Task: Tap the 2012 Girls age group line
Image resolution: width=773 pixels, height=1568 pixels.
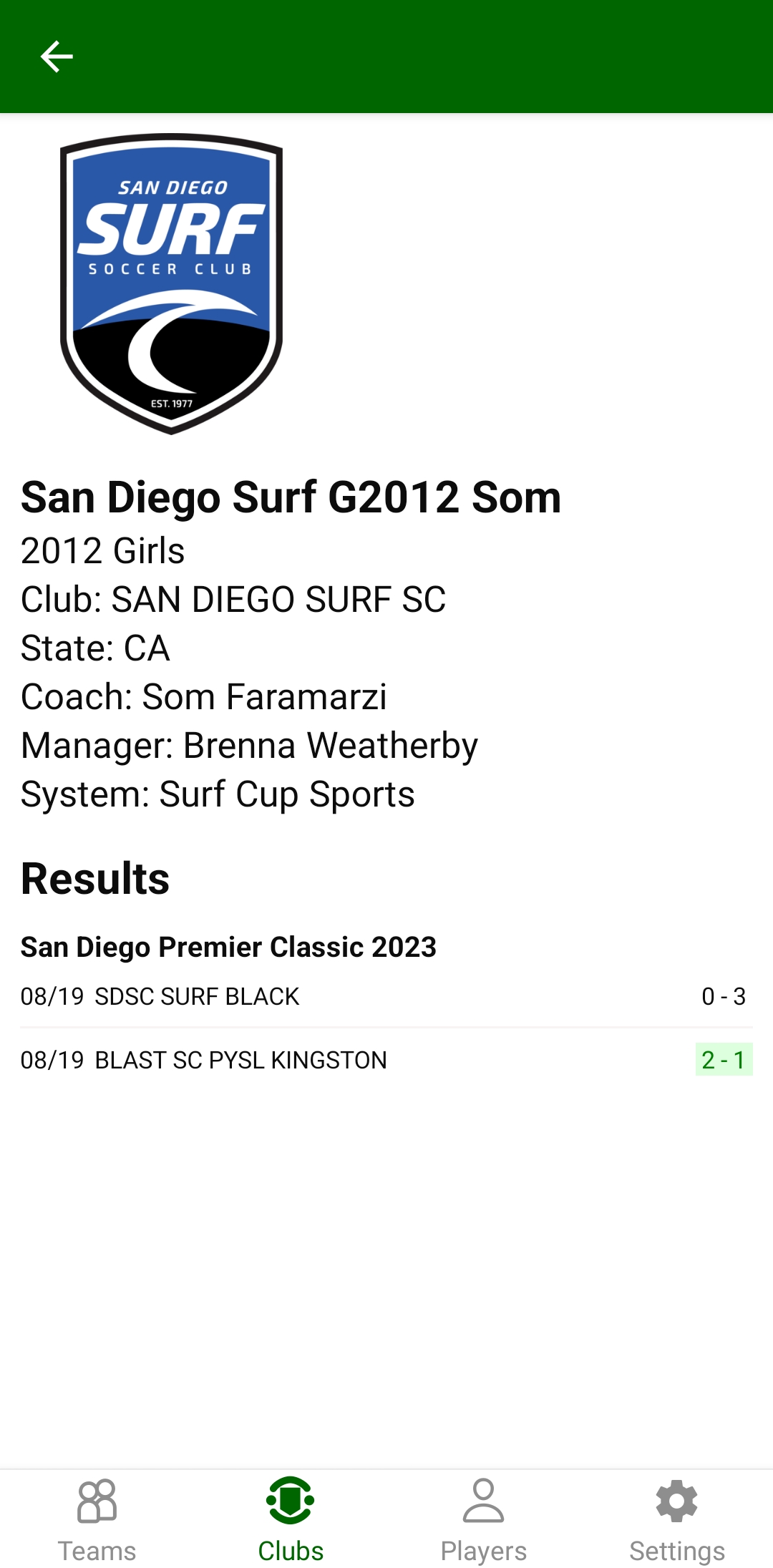Action: pyautogui.click(x=103, y=550)
